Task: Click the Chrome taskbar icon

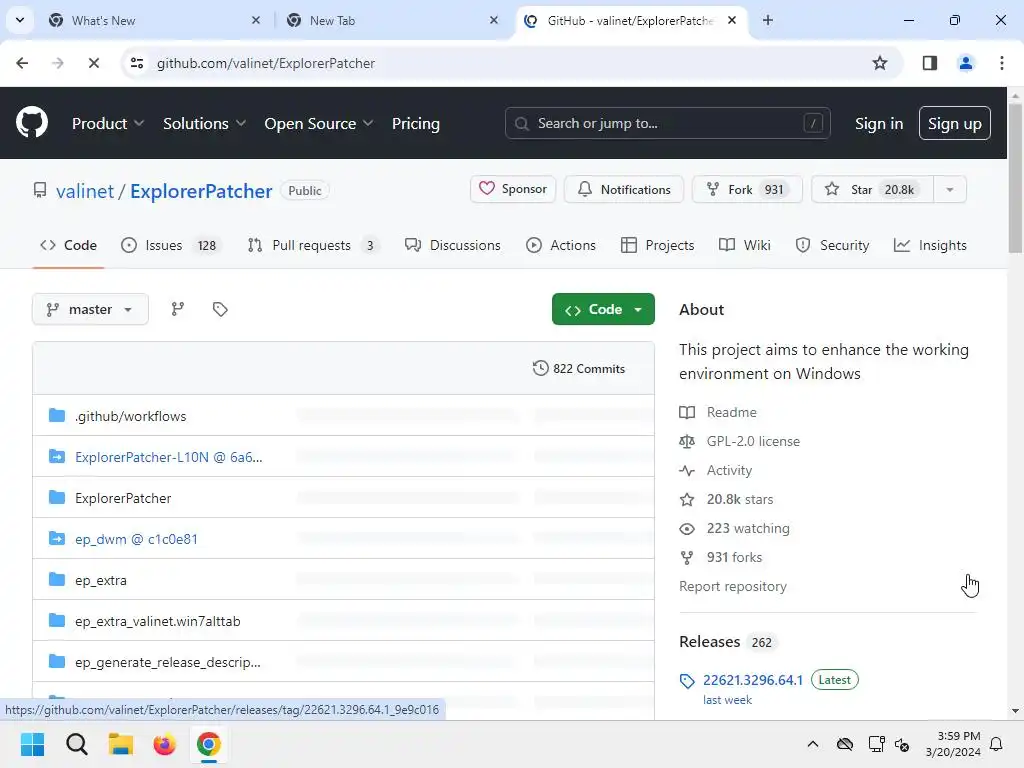Action: coord(208,744)
